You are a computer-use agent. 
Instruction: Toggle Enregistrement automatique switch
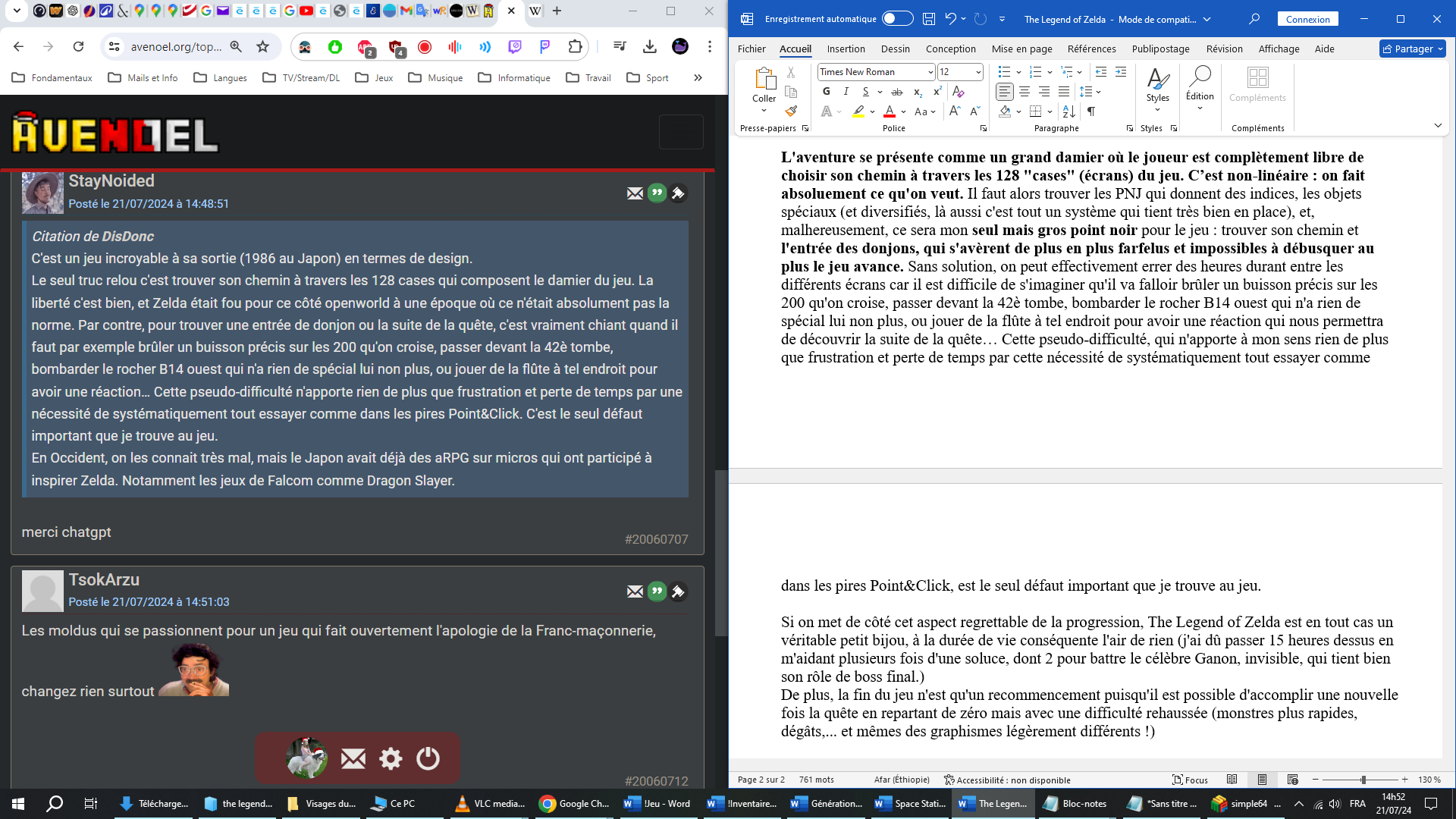(898, 19)
